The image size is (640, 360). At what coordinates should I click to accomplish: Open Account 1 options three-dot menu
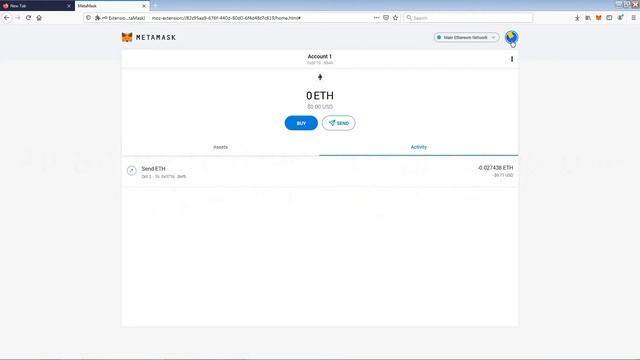512,59
